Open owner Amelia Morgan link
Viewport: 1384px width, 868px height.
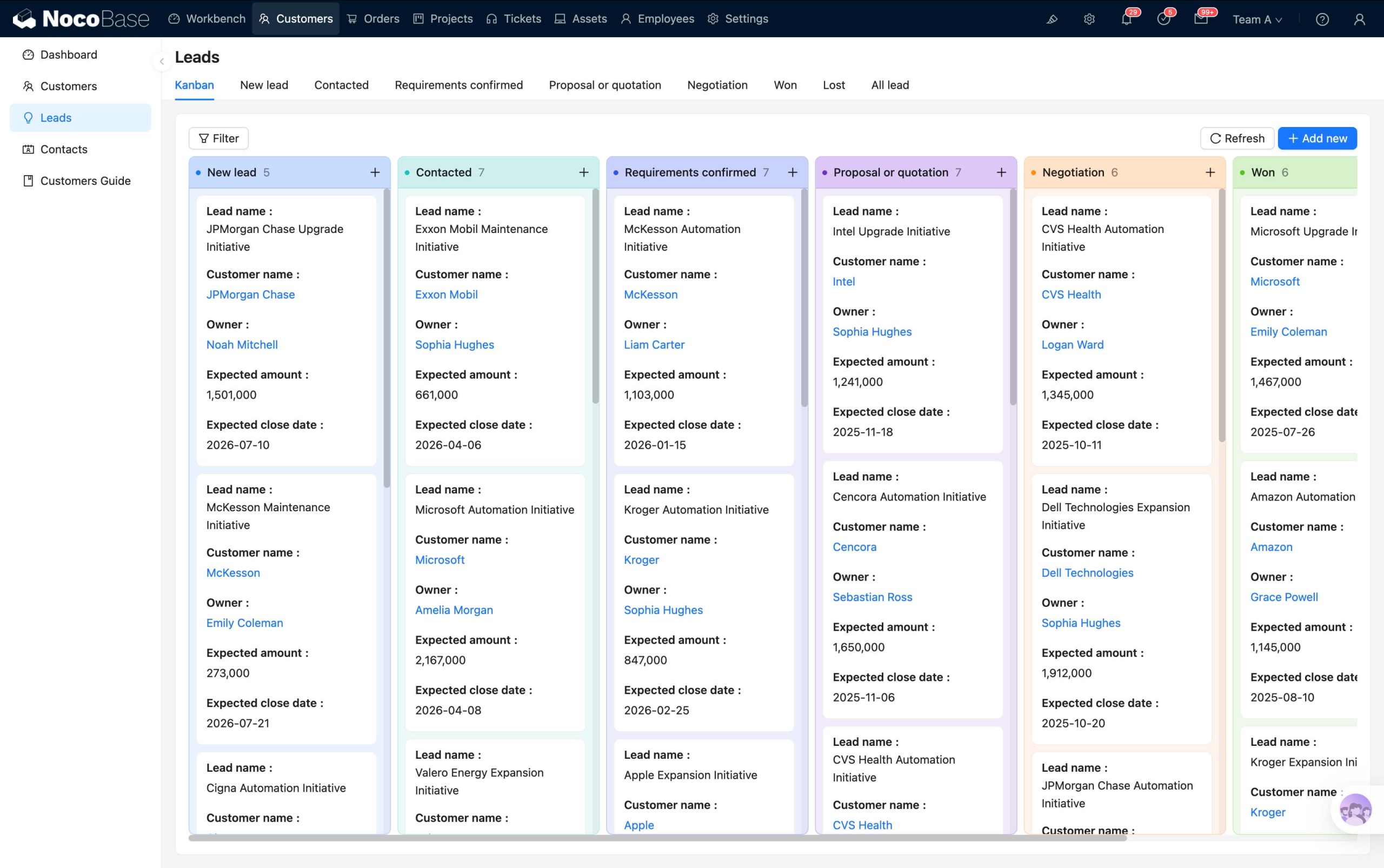point(454,610)
